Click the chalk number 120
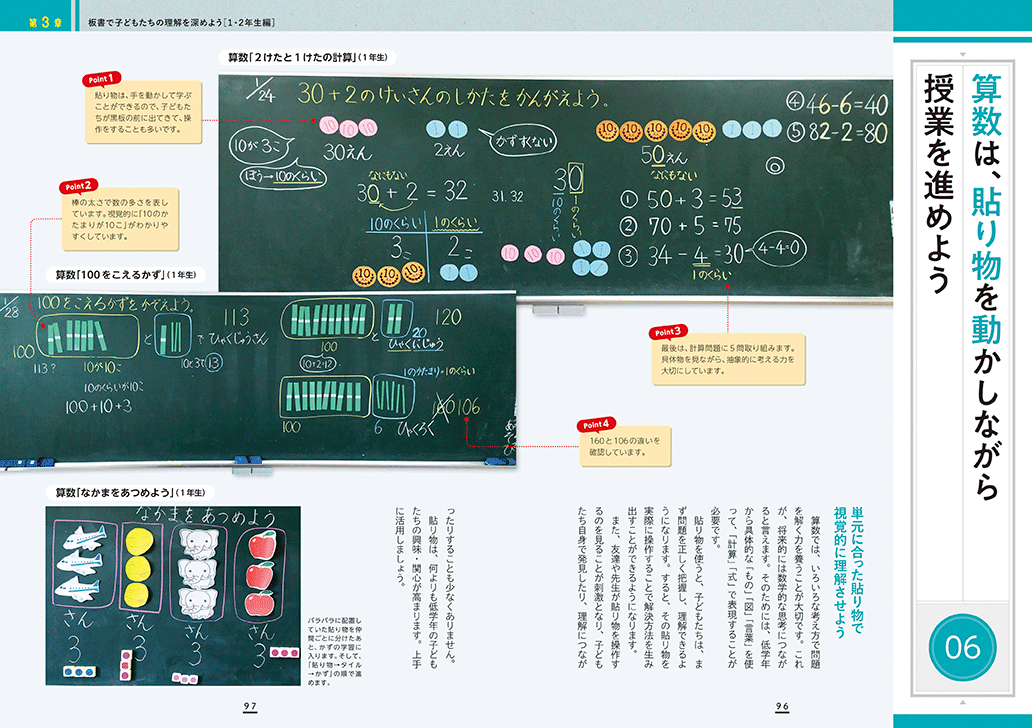This screenshot has width=1032, height=728. [448, 319]
